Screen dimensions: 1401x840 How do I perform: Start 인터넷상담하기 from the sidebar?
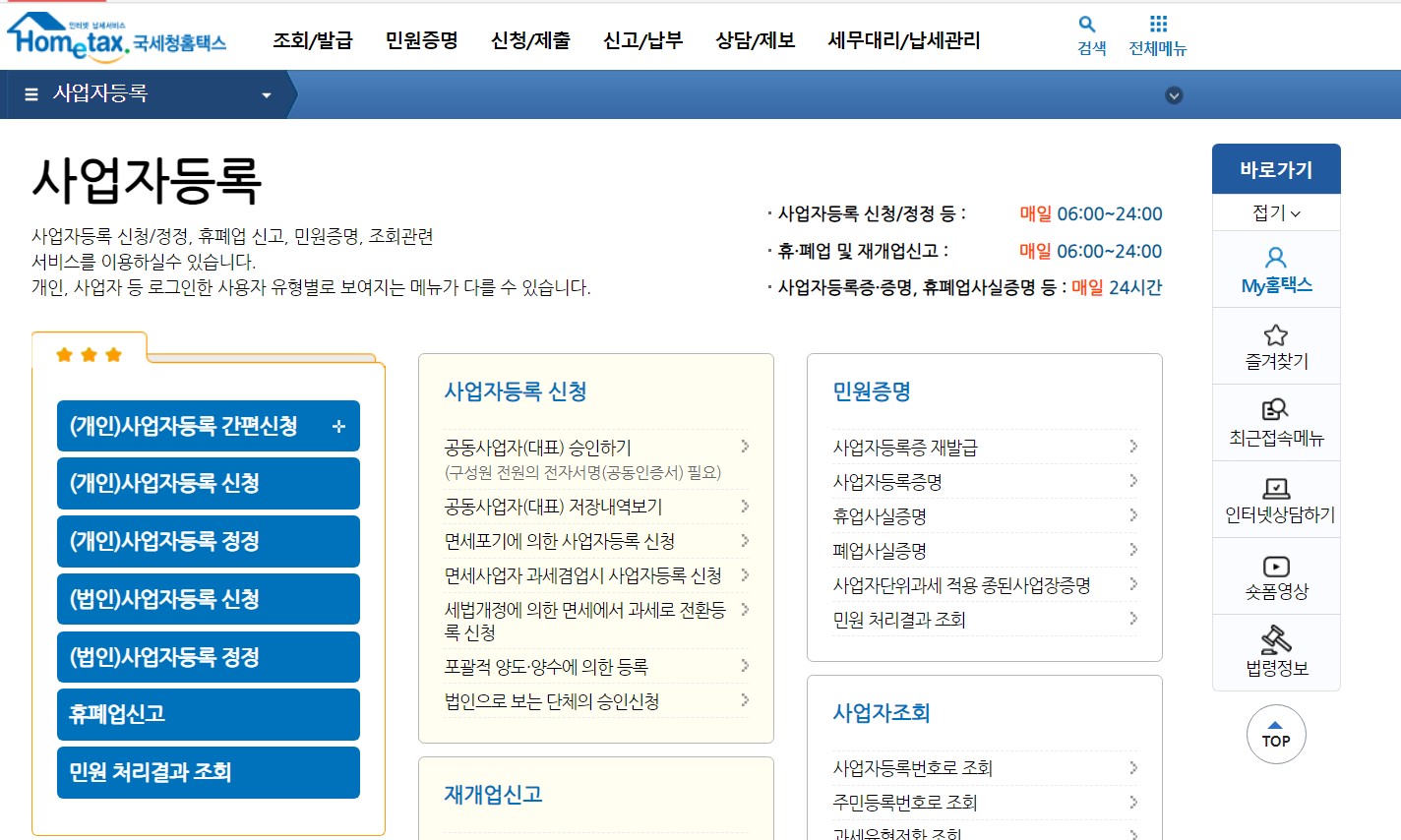(x=1276, y=500)
